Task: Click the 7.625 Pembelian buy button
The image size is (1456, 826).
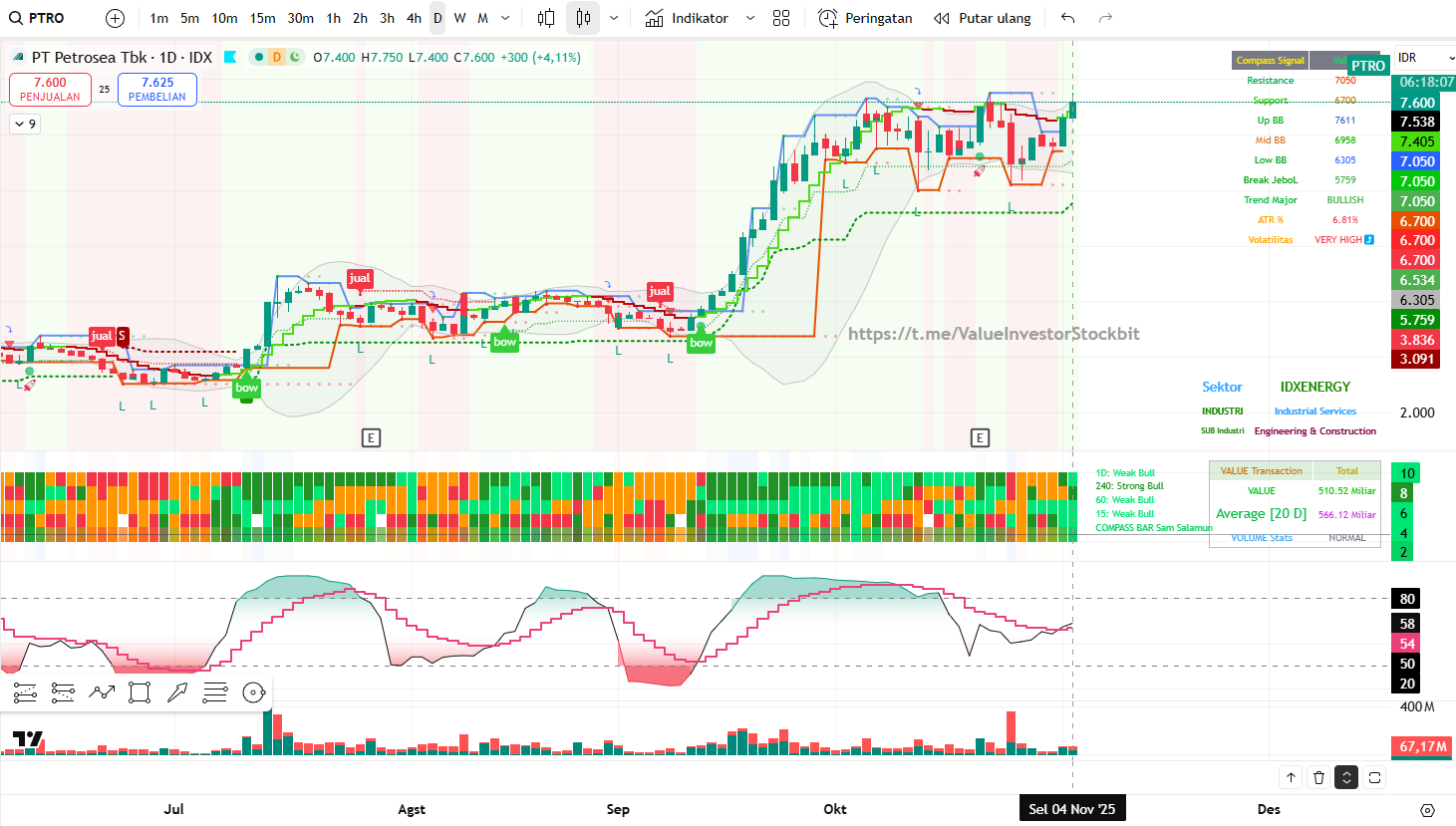Action: coord(157,90)
